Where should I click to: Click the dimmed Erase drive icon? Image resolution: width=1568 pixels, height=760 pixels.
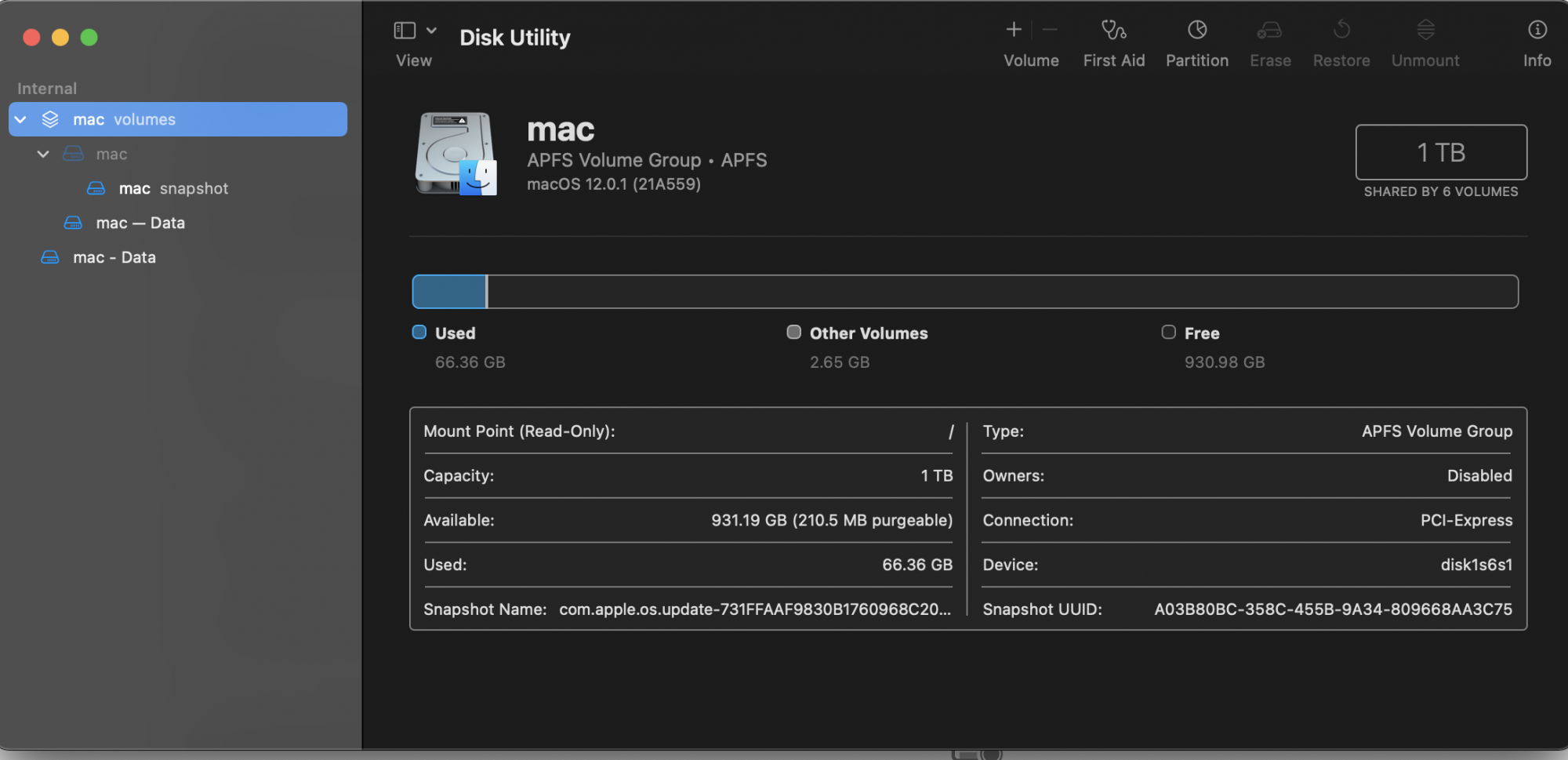[1269, 30]
